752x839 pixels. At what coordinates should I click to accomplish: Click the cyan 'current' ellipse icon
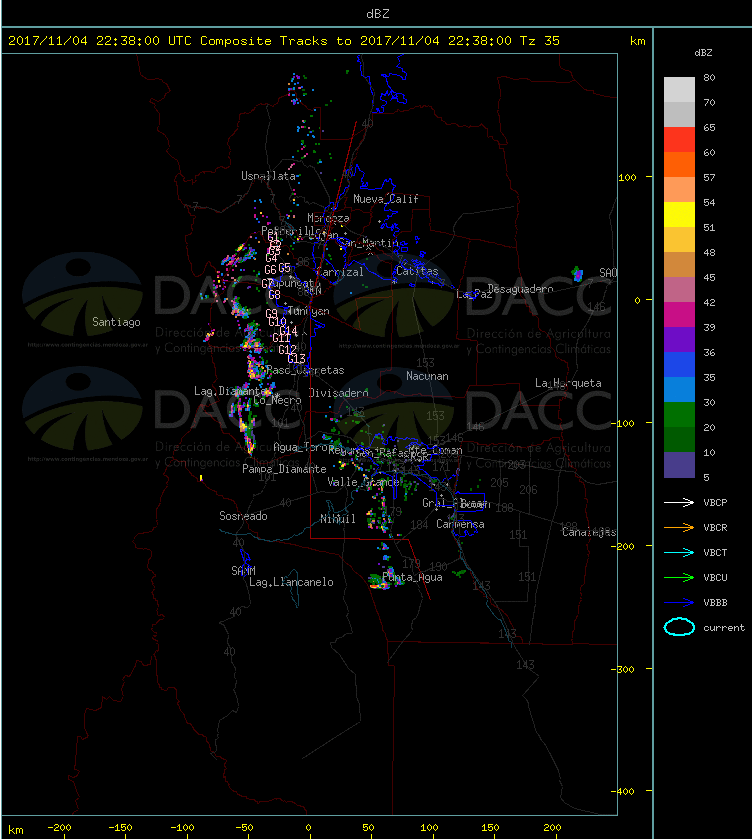coord(679,628)
